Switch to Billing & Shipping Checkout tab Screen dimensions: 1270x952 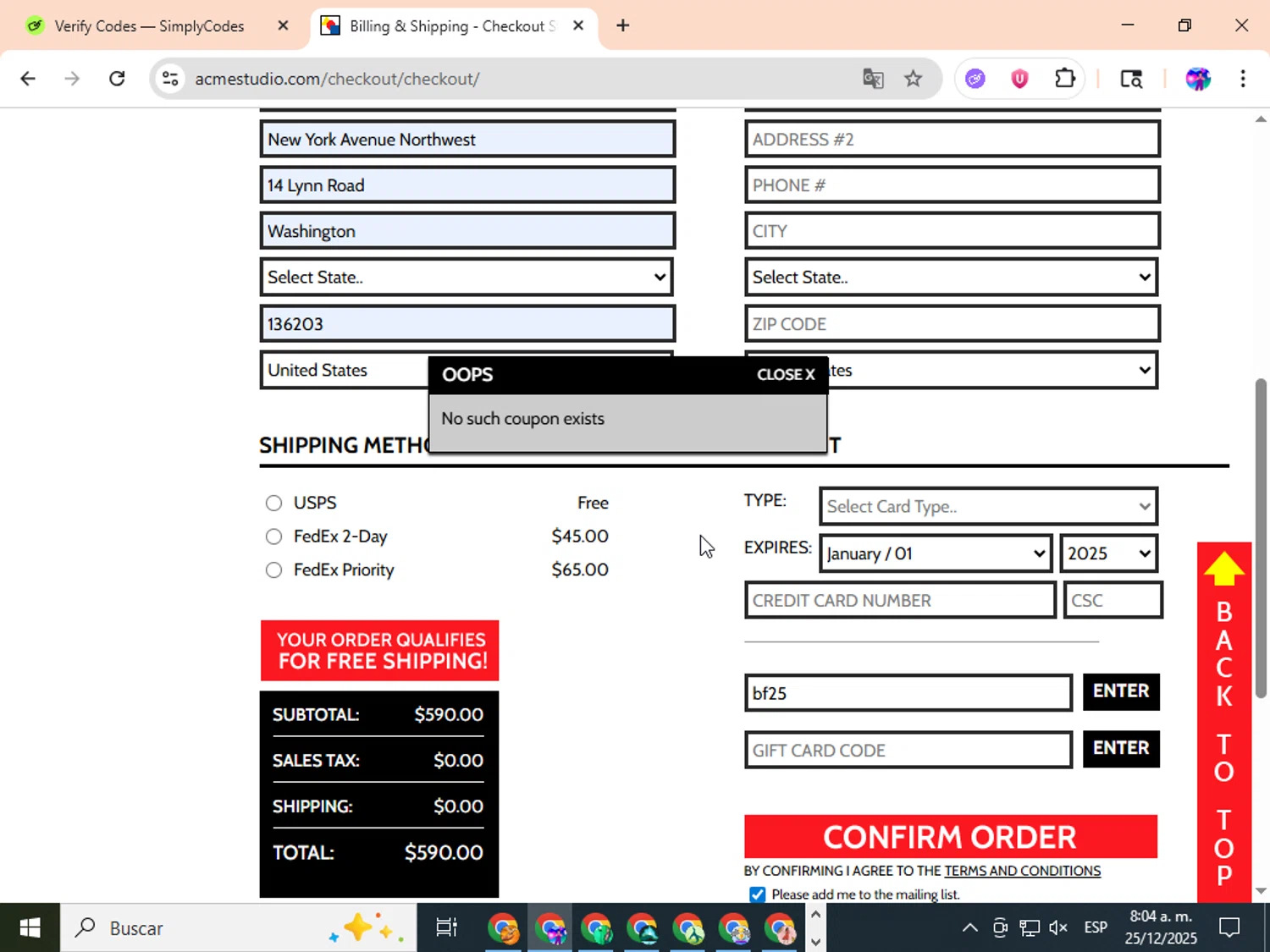click(453, 26)
